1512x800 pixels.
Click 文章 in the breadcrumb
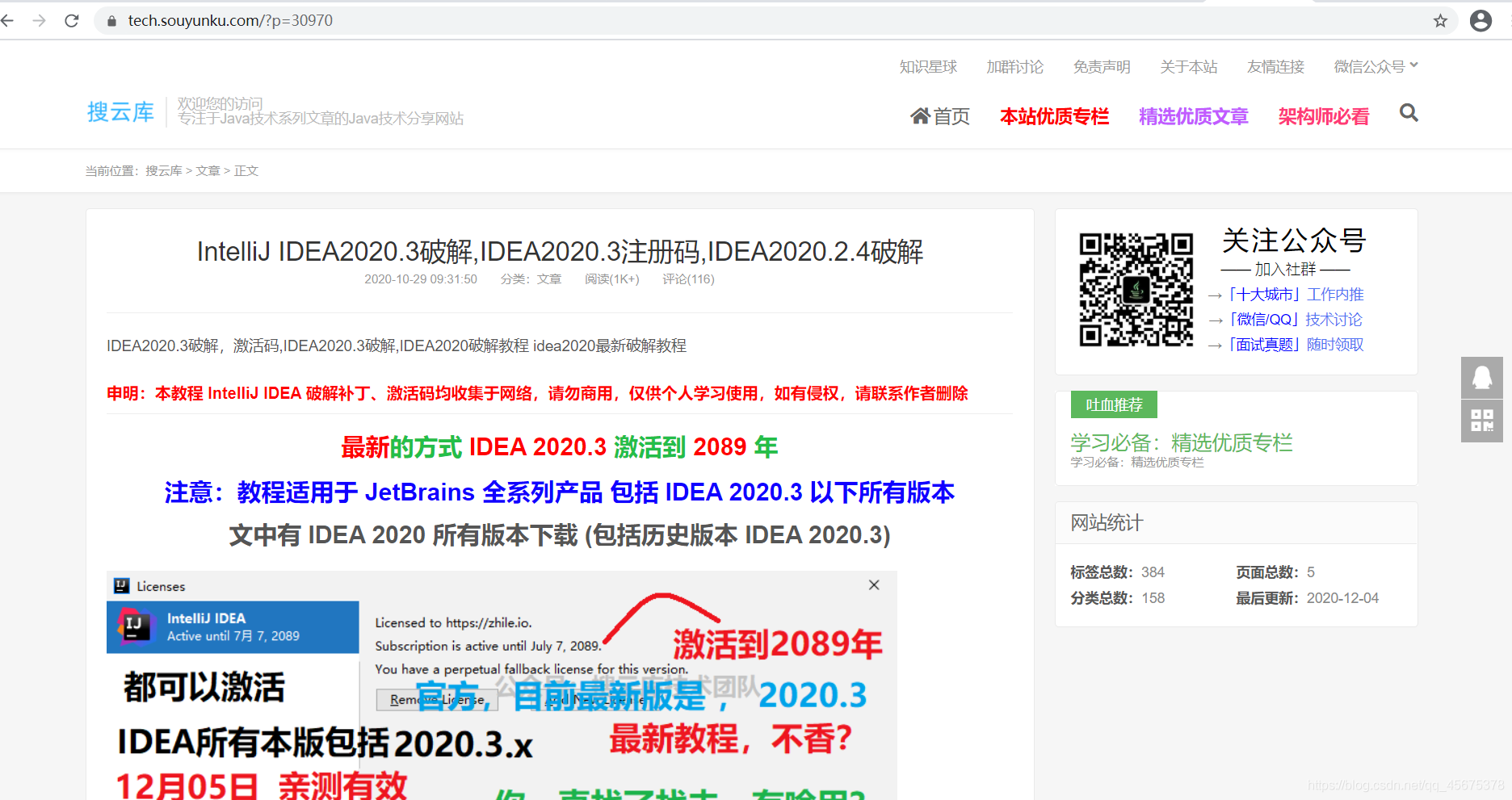[208, 171]
